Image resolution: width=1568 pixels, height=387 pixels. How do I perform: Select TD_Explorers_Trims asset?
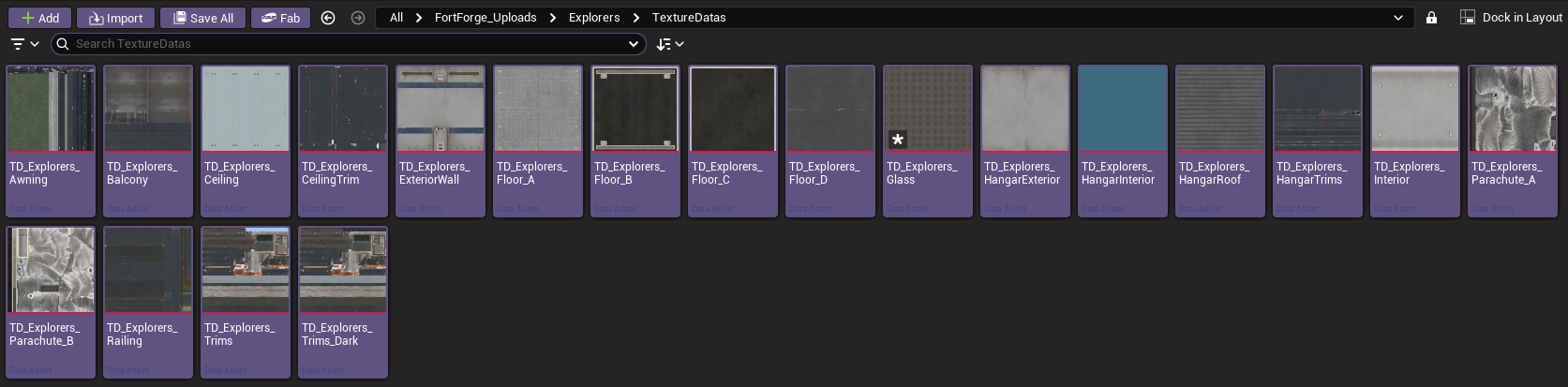coord(246,302)
